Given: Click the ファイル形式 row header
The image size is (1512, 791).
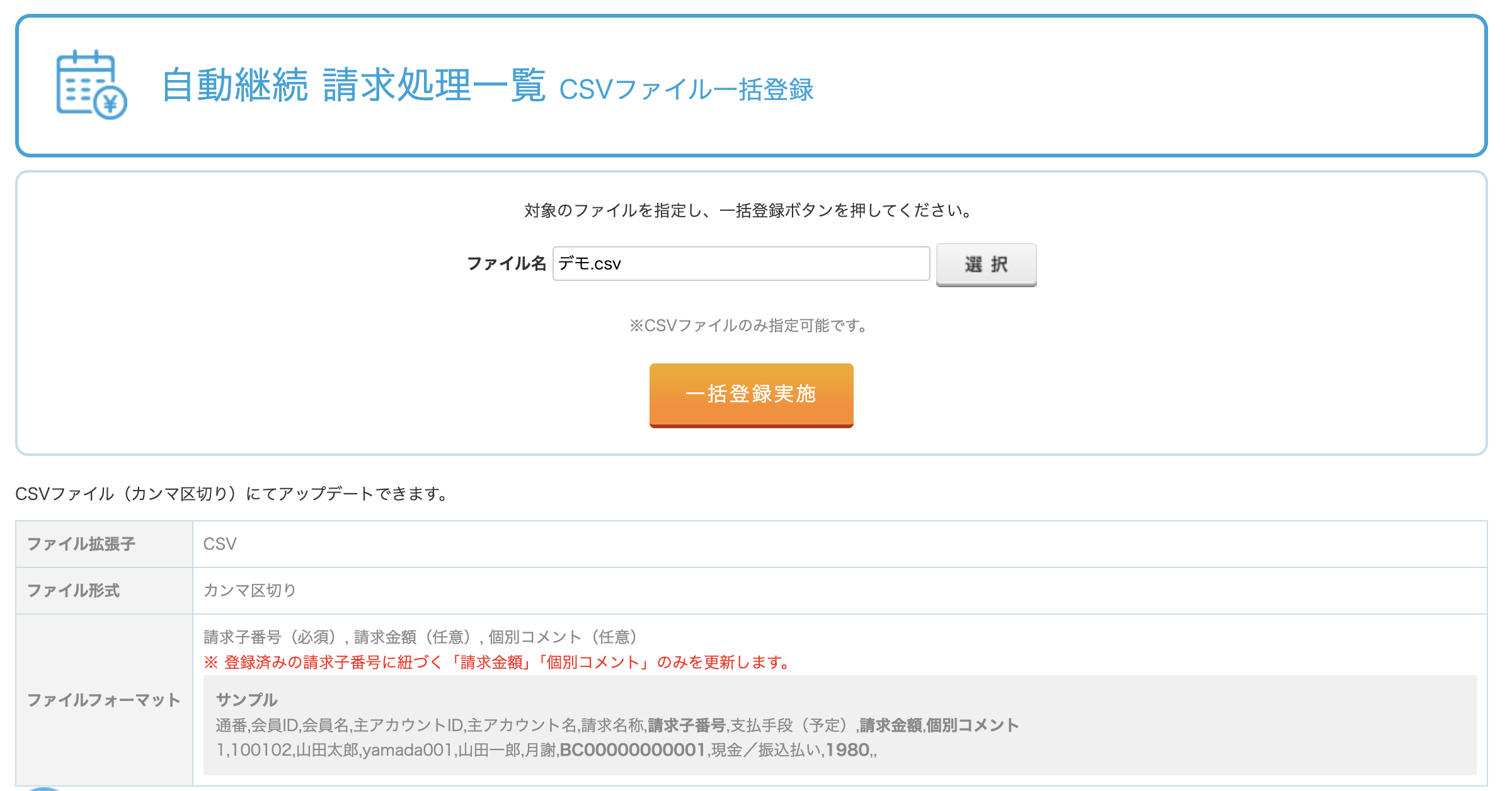Looking at the screenshot, I should (x=104, y=591).
